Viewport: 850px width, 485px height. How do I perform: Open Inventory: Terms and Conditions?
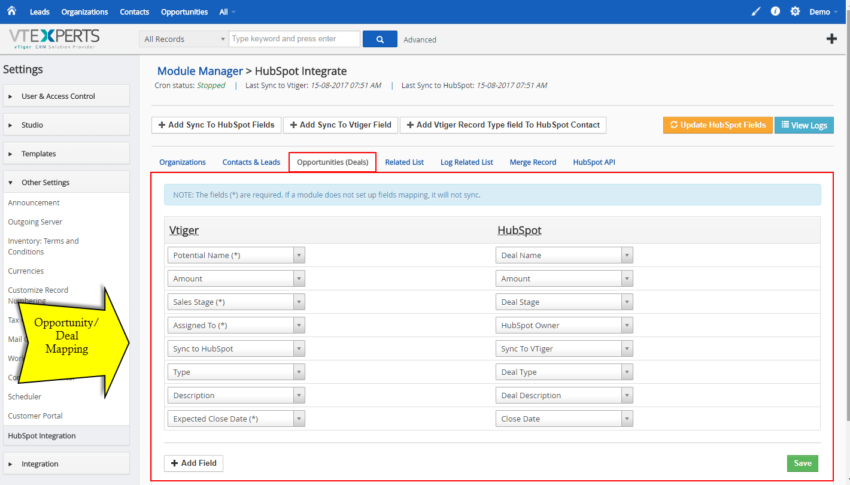tap(43, 246)
